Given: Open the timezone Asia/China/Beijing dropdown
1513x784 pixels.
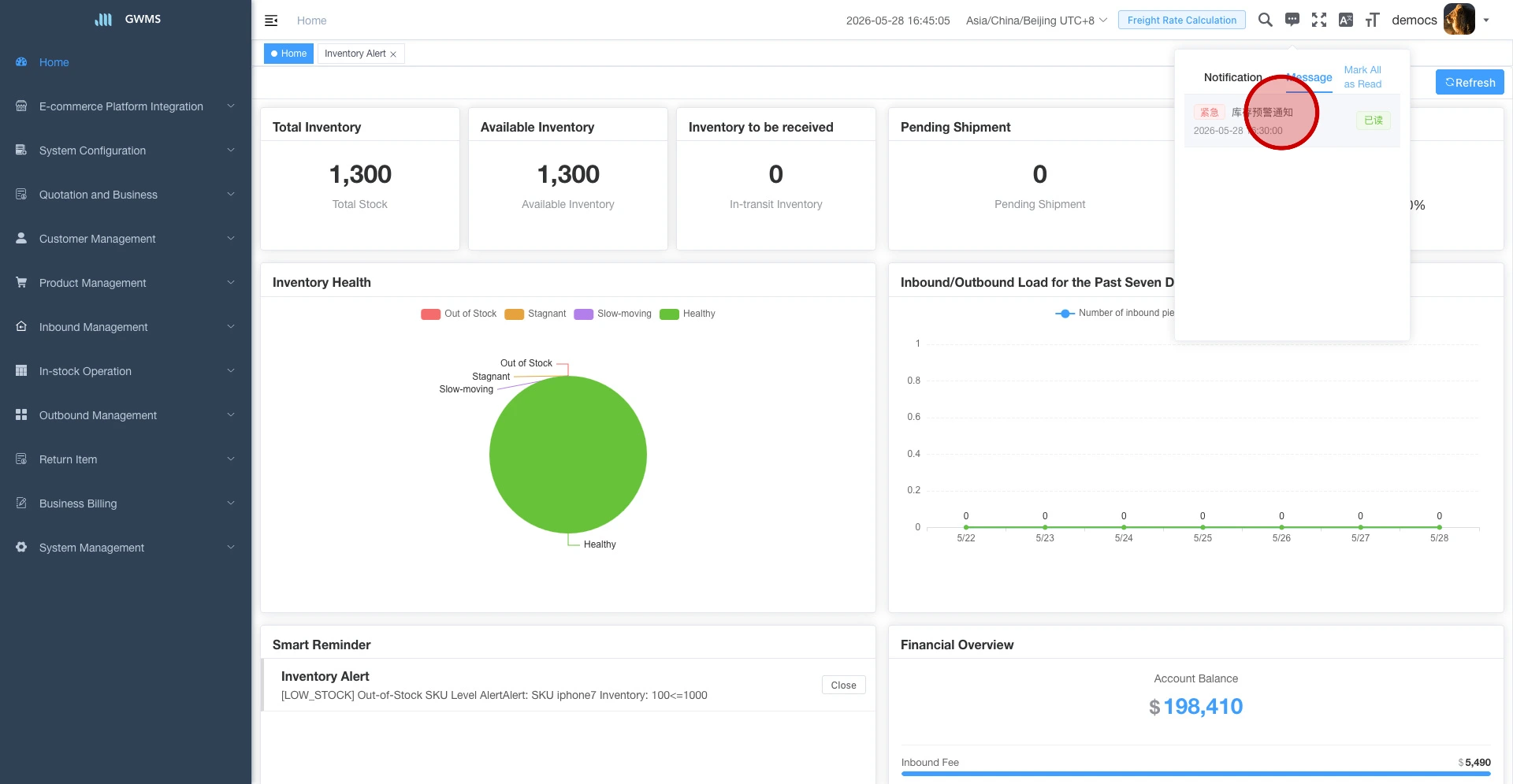Looking at the screenshot, I should (x=1037, y=20).
